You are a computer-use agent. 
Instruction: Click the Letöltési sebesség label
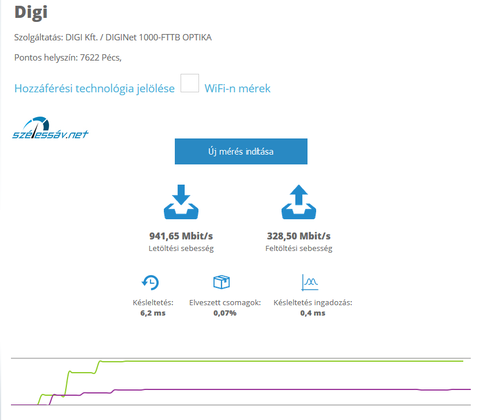[x=181, y=248]
